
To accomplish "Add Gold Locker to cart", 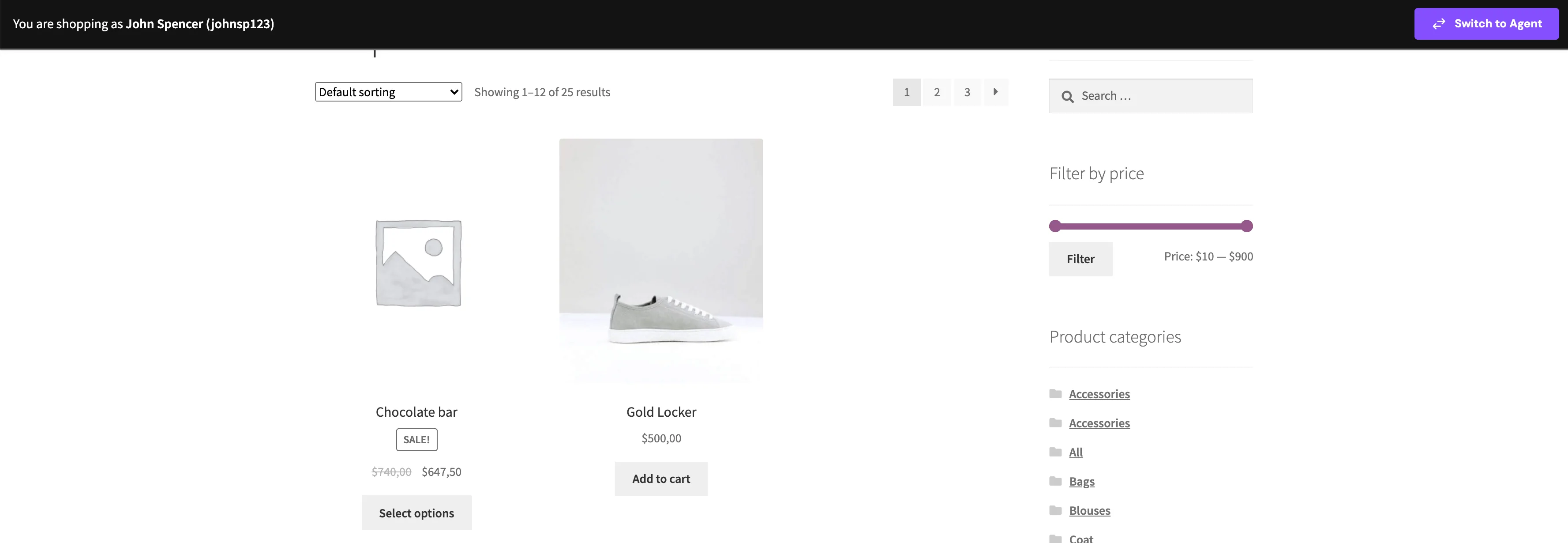I will [661, 479].
